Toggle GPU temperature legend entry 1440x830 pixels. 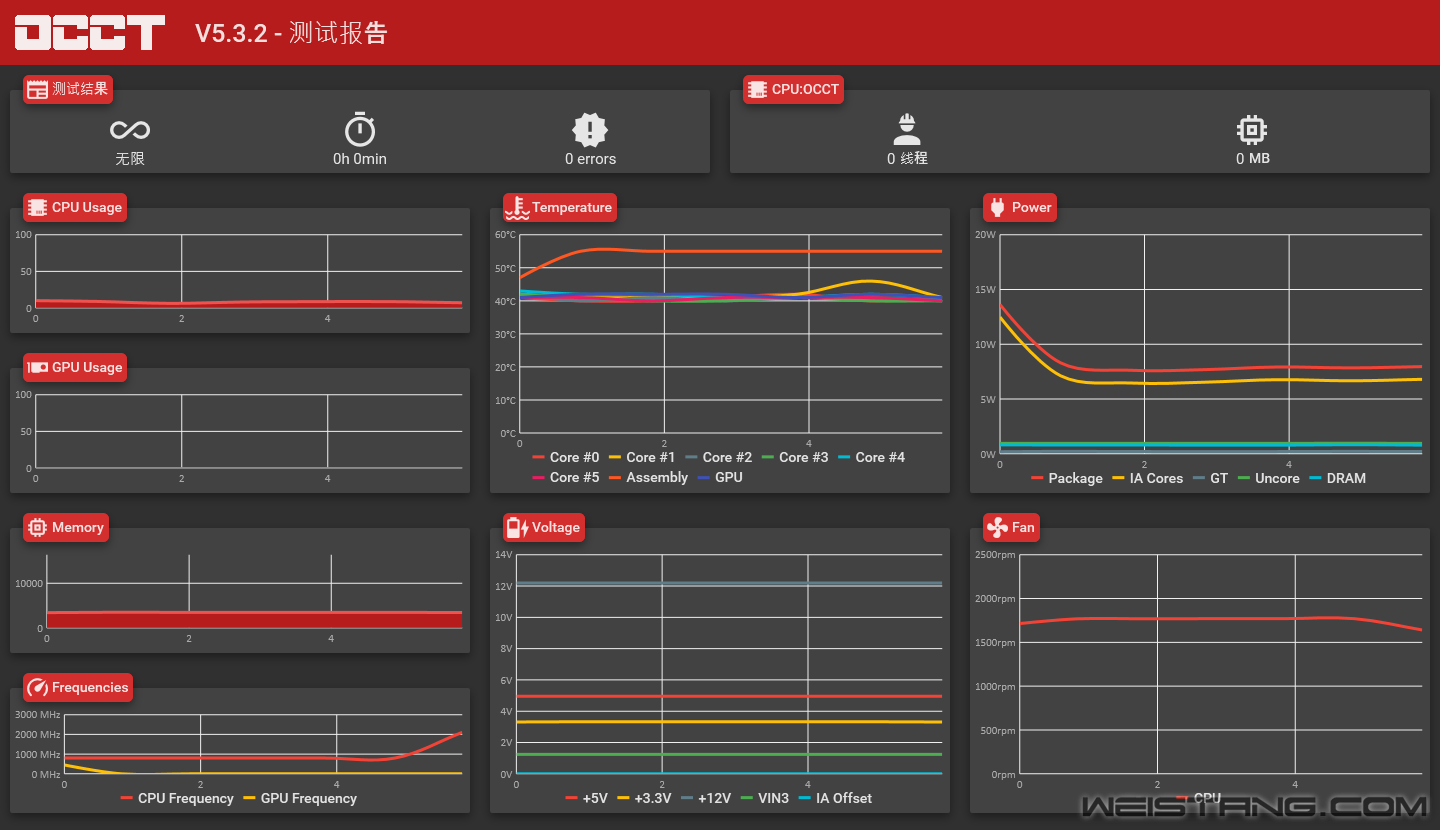[x=720, y=477]
